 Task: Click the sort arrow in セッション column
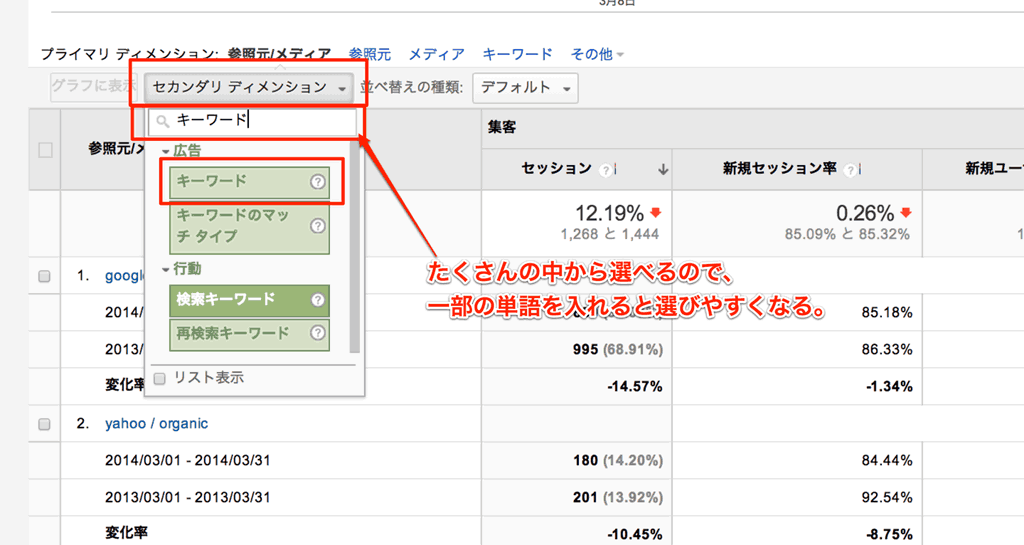(x=662, y=170)
